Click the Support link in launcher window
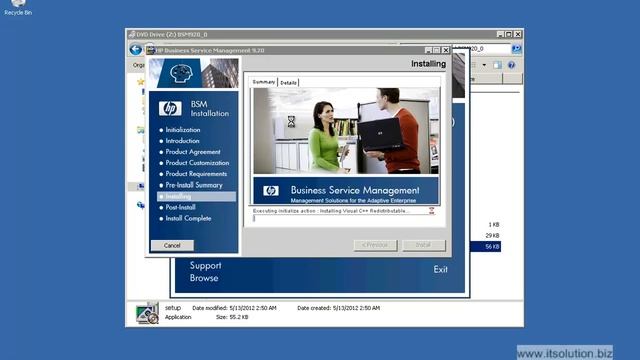Screen dimensions: 640x360 (x=205, y=266)
